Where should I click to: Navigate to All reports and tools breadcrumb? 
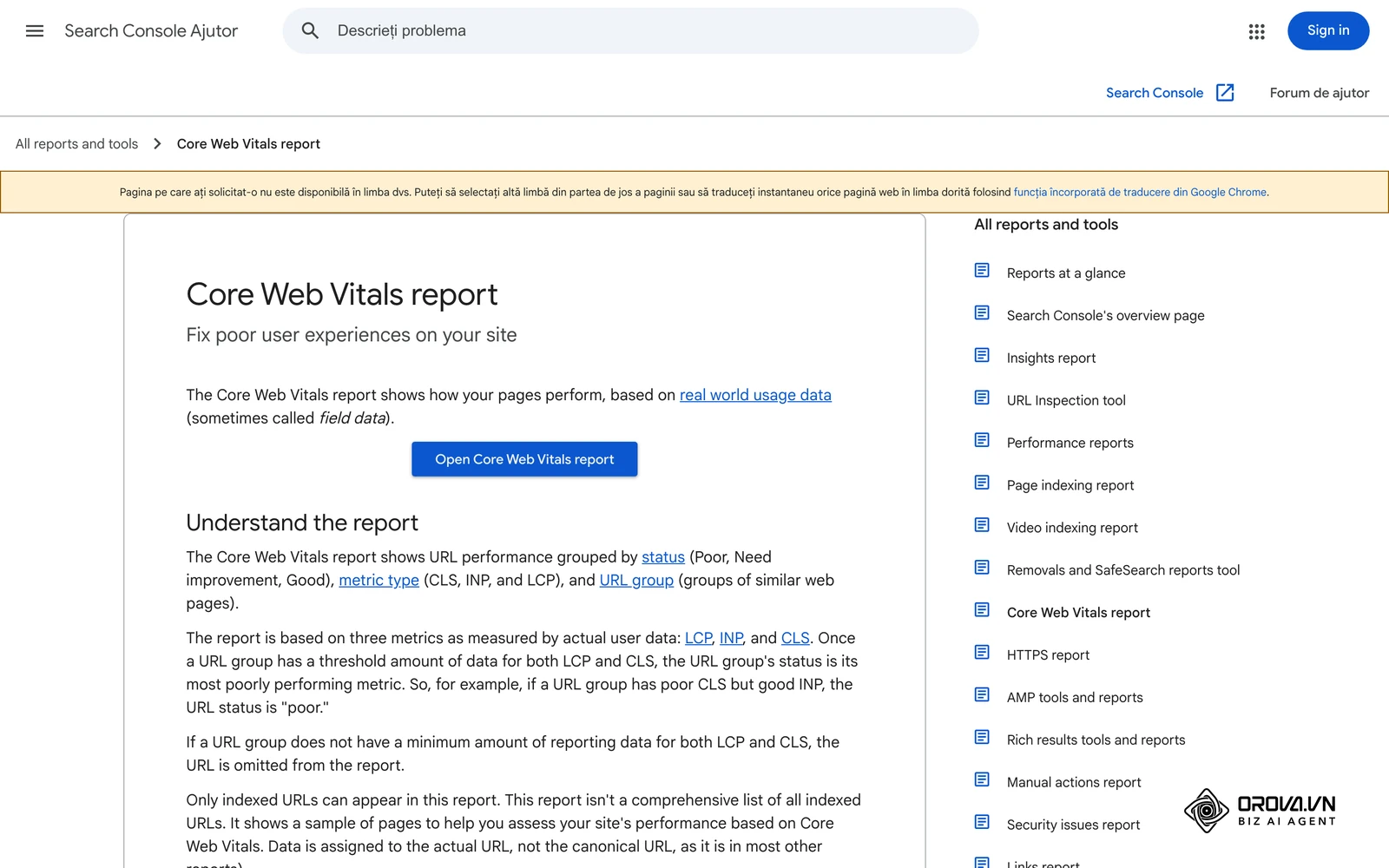coord(76,144)
